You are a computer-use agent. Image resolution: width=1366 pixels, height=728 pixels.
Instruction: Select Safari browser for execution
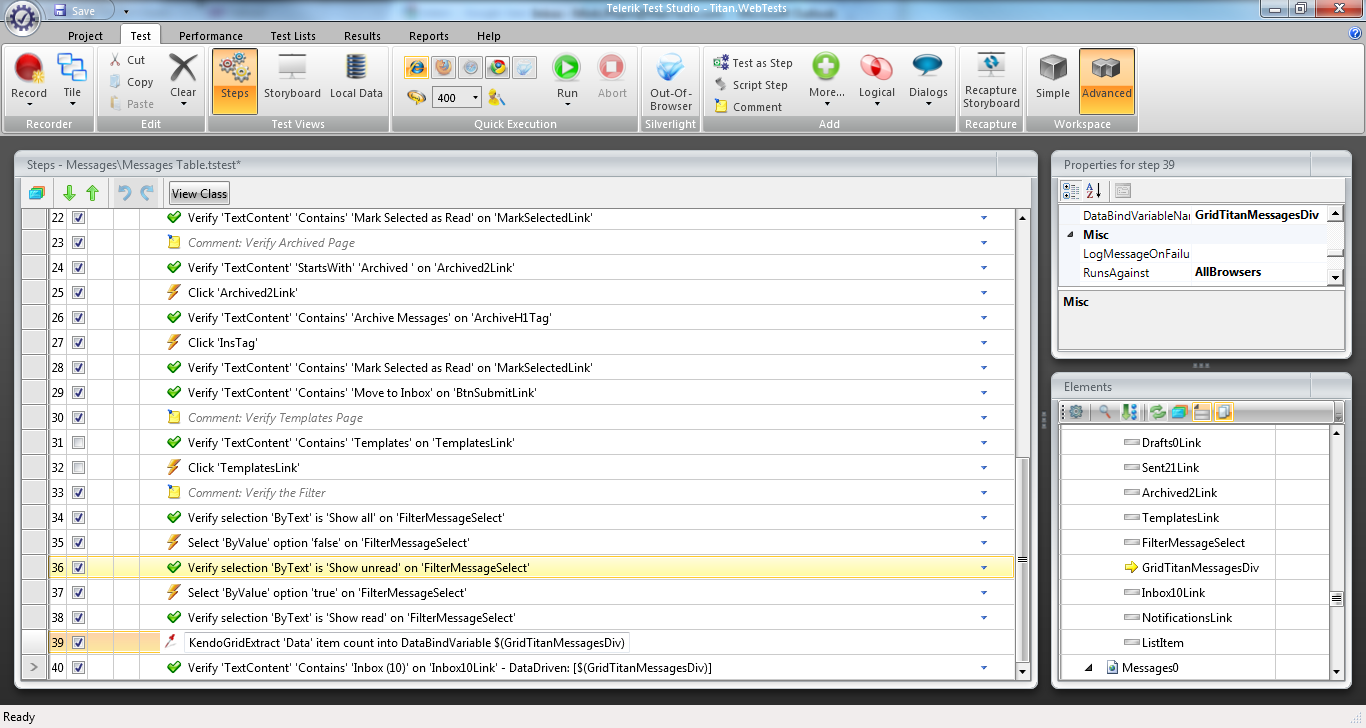click(471, 68)
